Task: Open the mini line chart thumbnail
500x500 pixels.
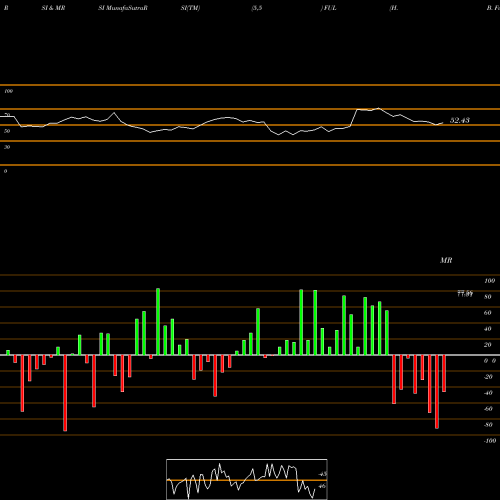Action: click(x=247, y=479)
